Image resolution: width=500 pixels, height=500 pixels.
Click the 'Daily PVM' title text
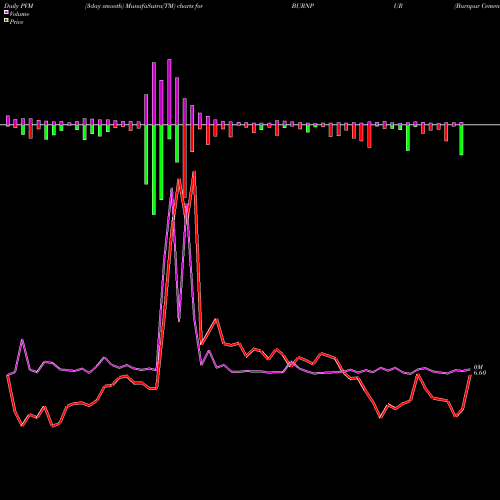(19, 6)
